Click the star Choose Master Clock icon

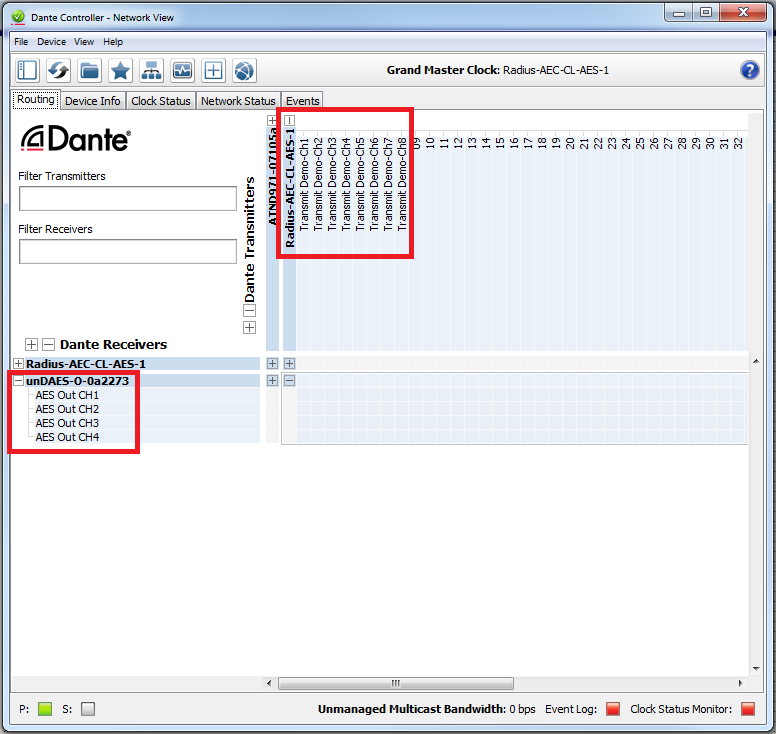point(120,70)
